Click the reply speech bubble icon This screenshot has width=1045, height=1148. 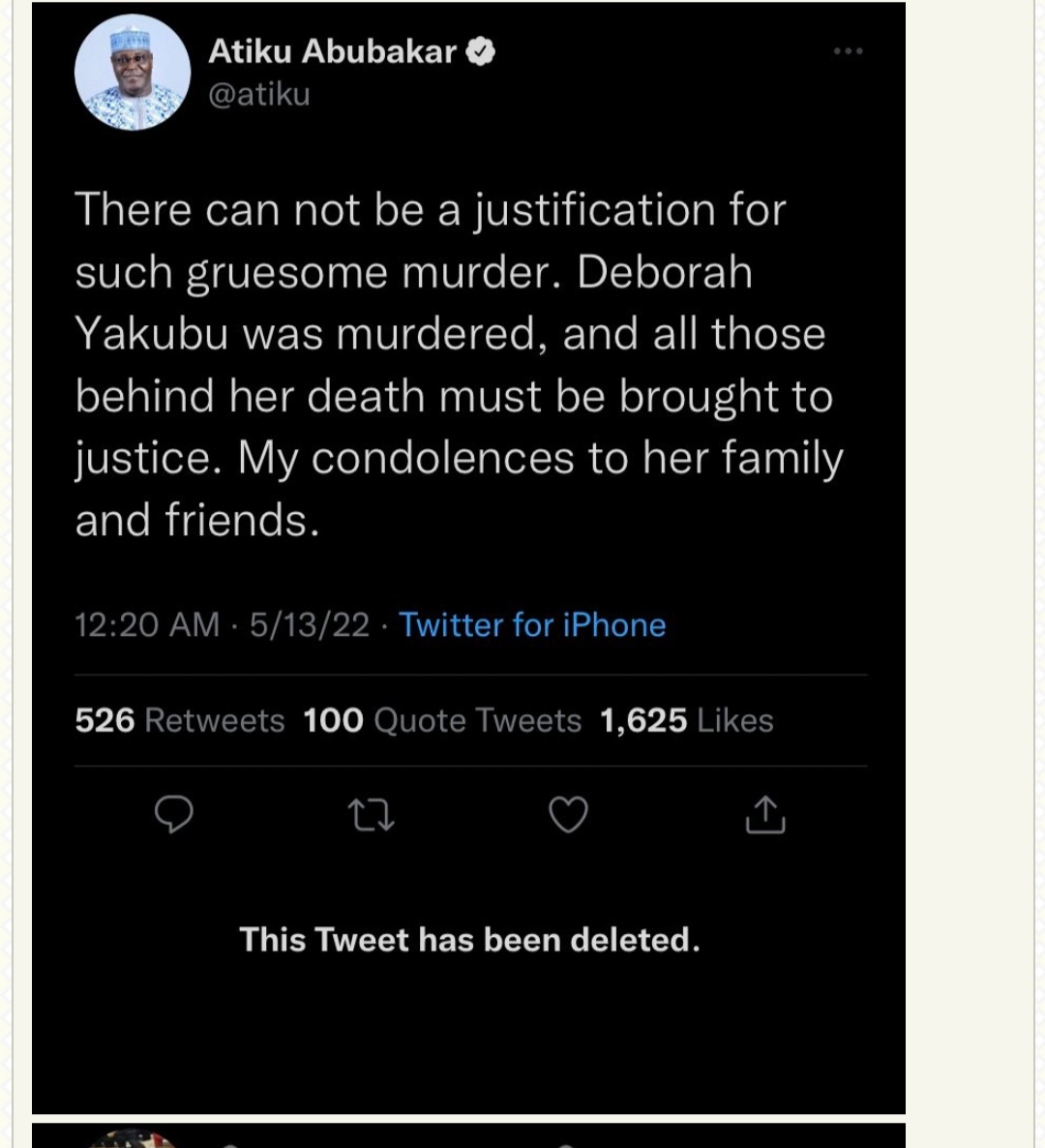click(x=174, y=815)
